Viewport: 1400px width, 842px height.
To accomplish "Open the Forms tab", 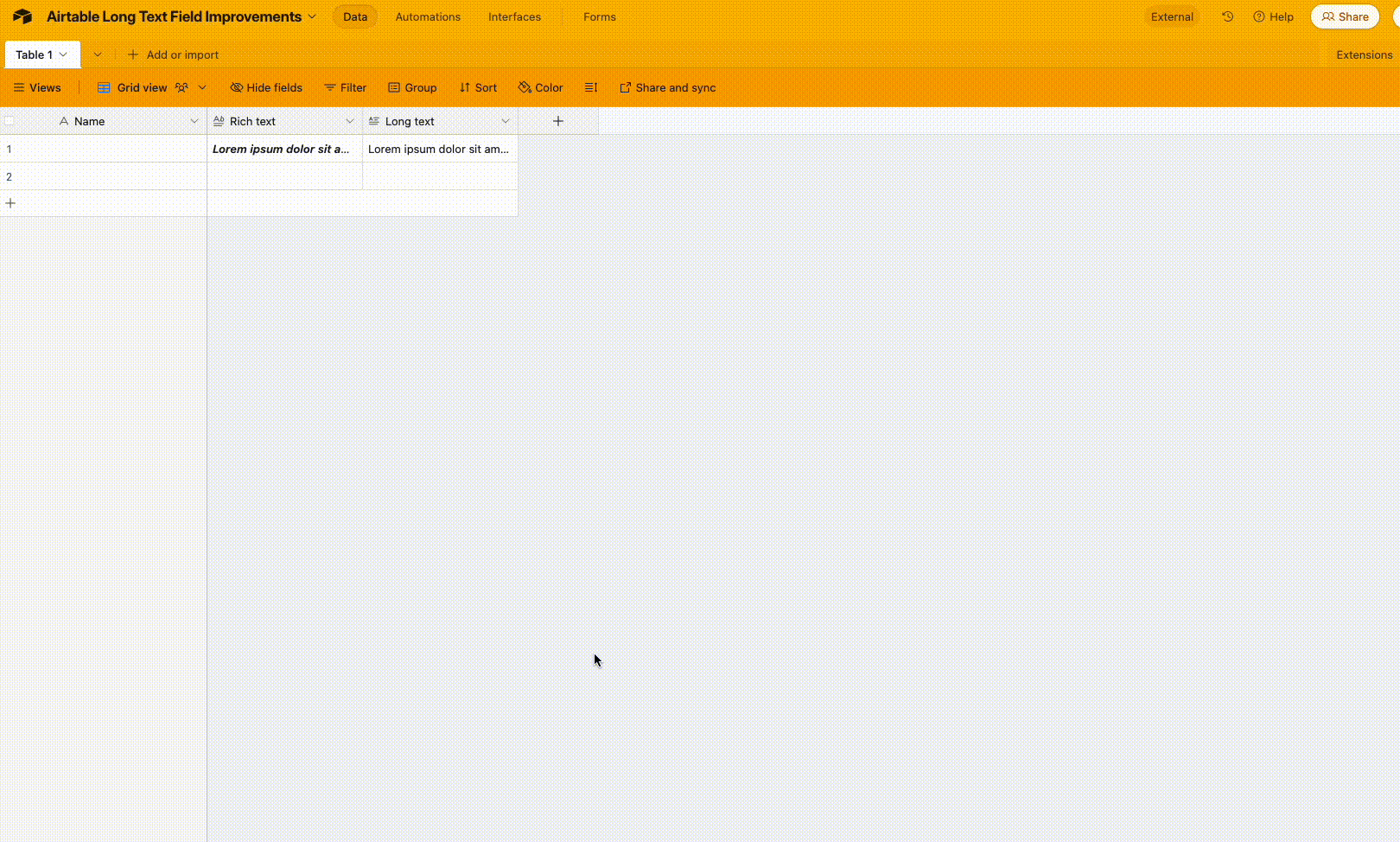I will [600, 16].
